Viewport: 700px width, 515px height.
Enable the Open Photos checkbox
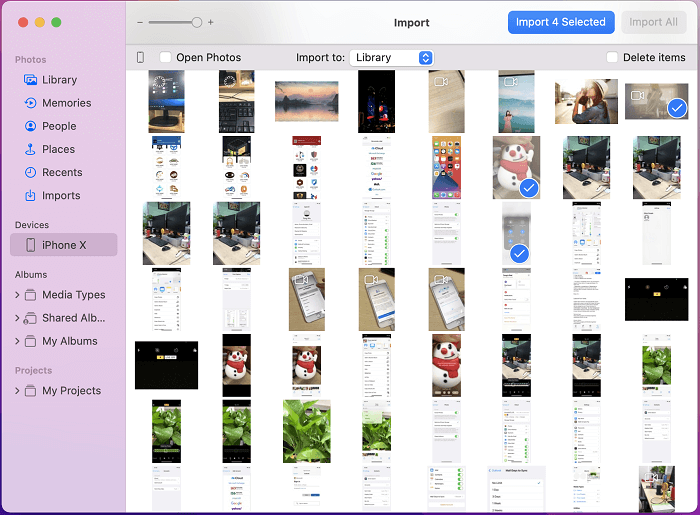click(166, 58)
